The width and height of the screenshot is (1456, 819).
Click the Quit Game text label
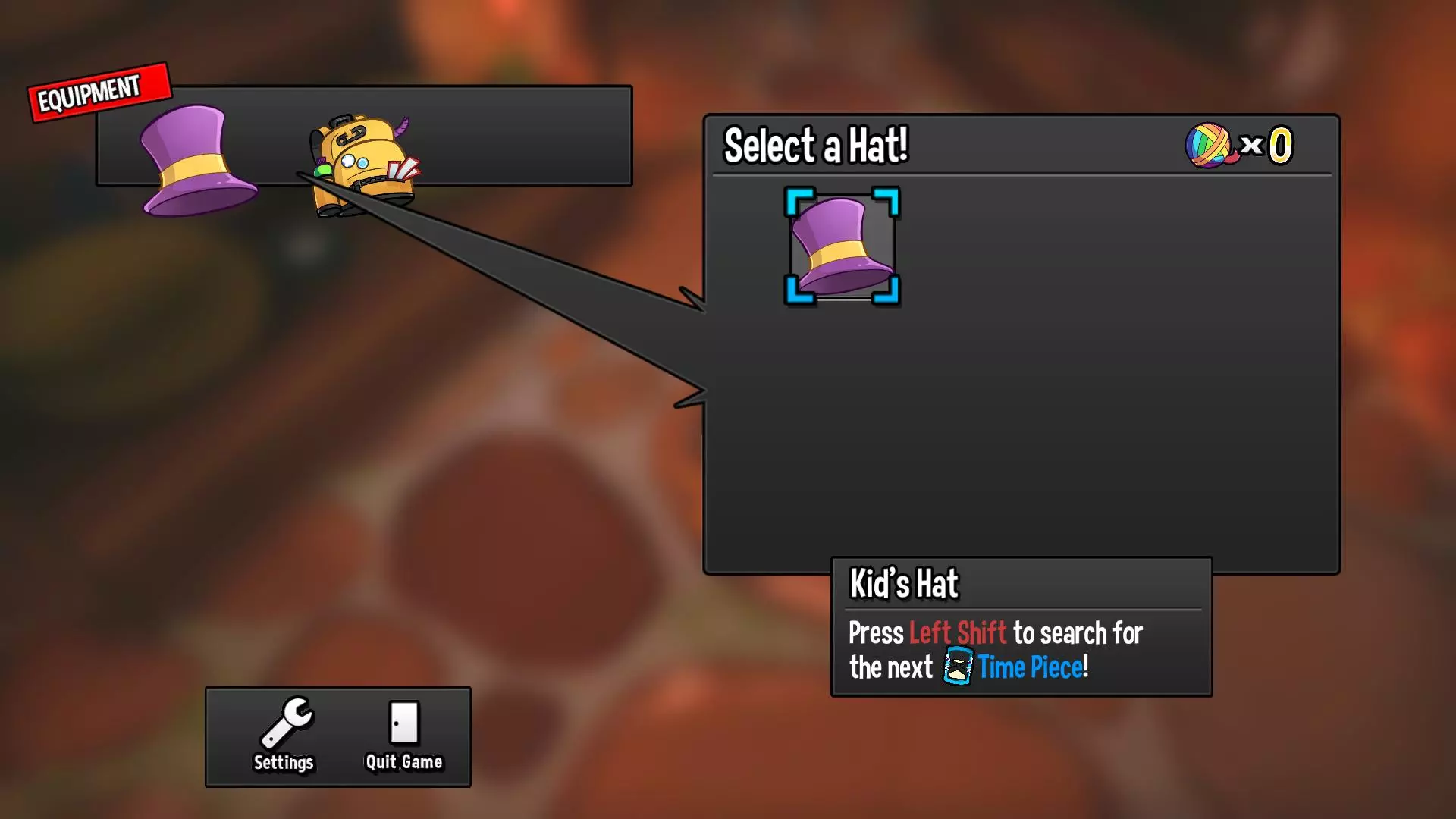pos(404,762)
